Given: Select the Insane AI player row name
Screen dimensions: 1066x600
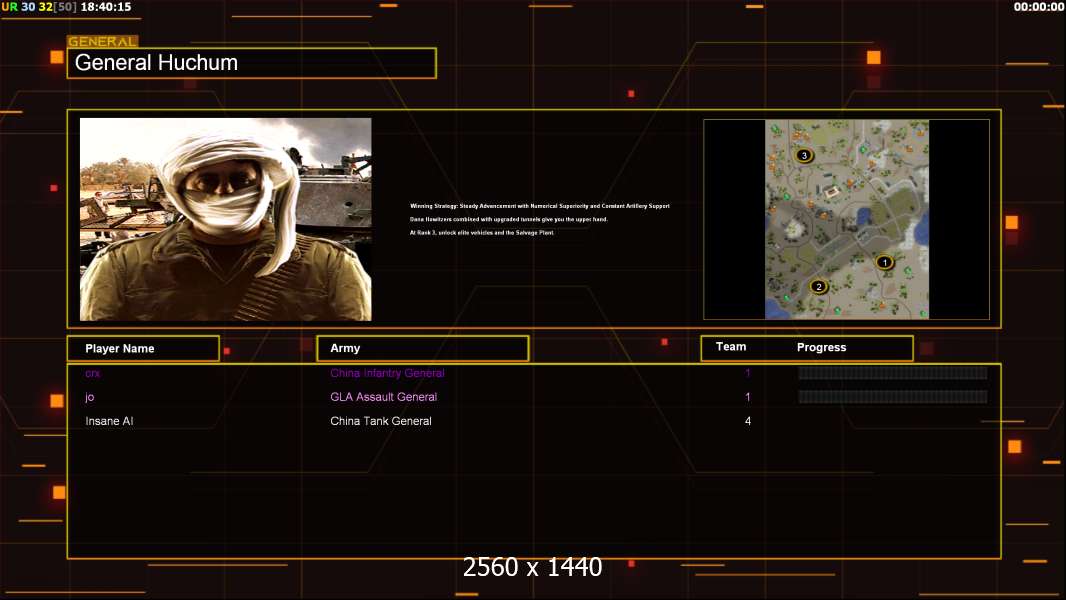Looking at the screenshot, I should [109, 421].
